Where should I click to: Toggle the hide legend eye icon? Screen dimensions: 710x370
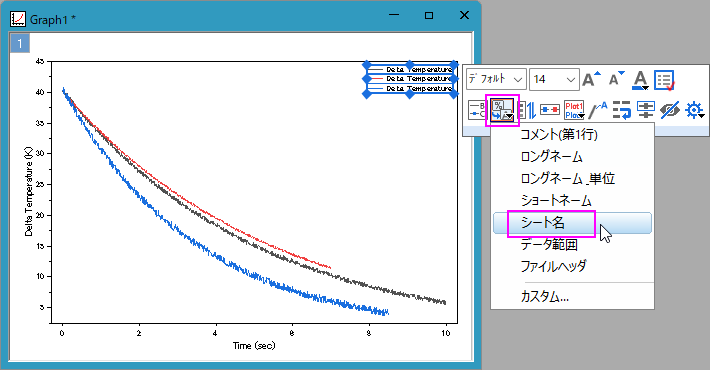pyautogui.click(x=669, y=110)
